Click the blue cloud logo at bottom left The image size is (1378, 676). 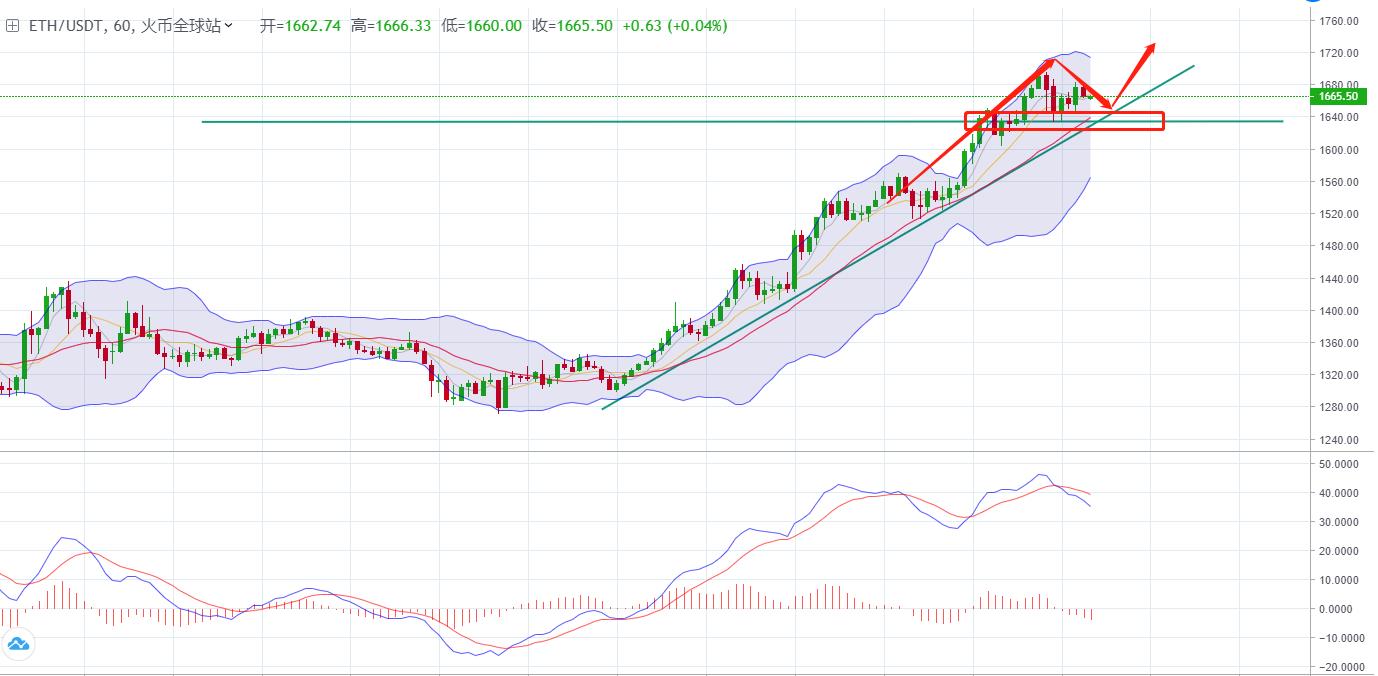click(x=18, y=644)
